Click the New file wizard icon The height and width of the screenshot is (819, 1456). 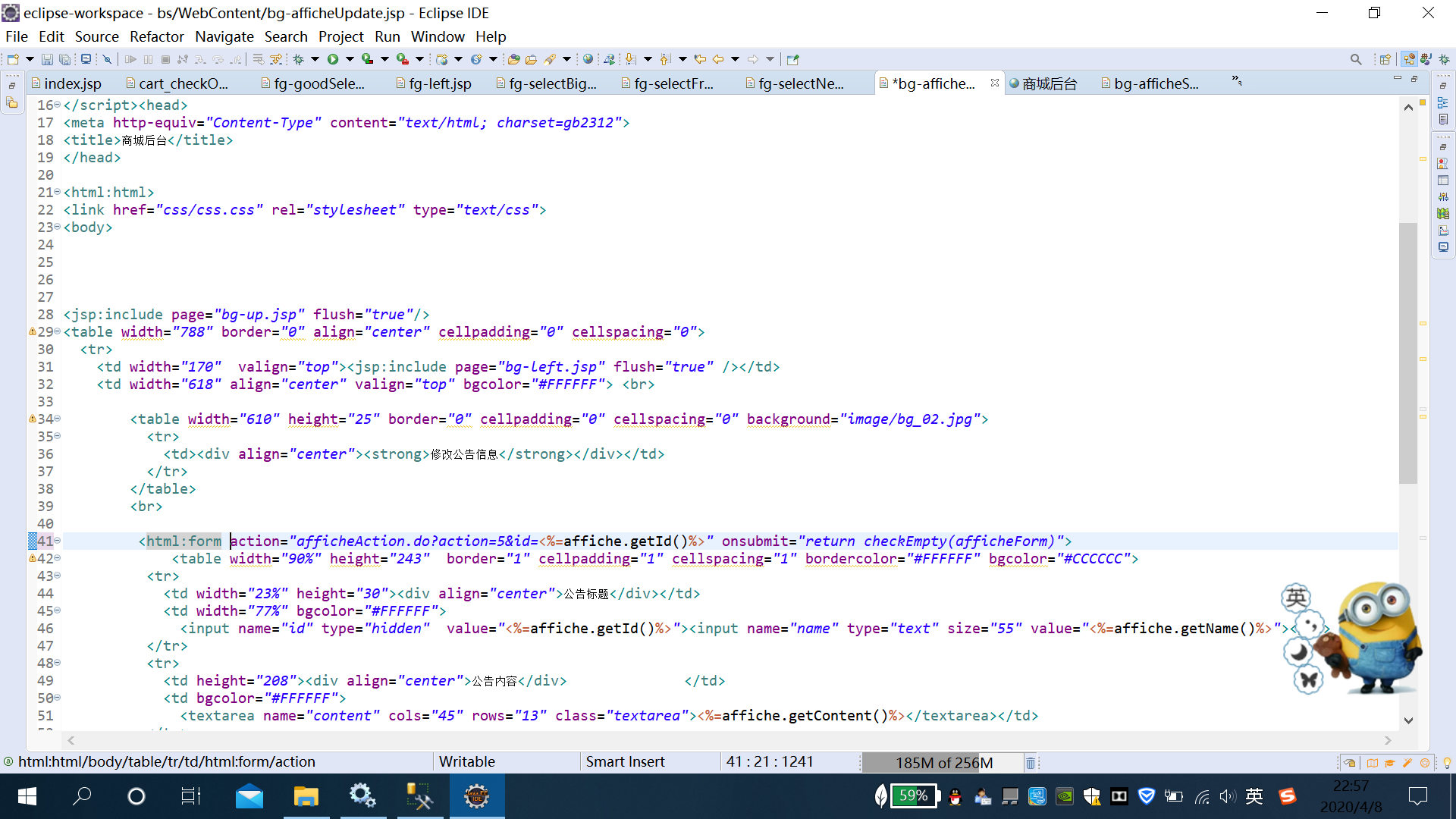click(13, 59)
